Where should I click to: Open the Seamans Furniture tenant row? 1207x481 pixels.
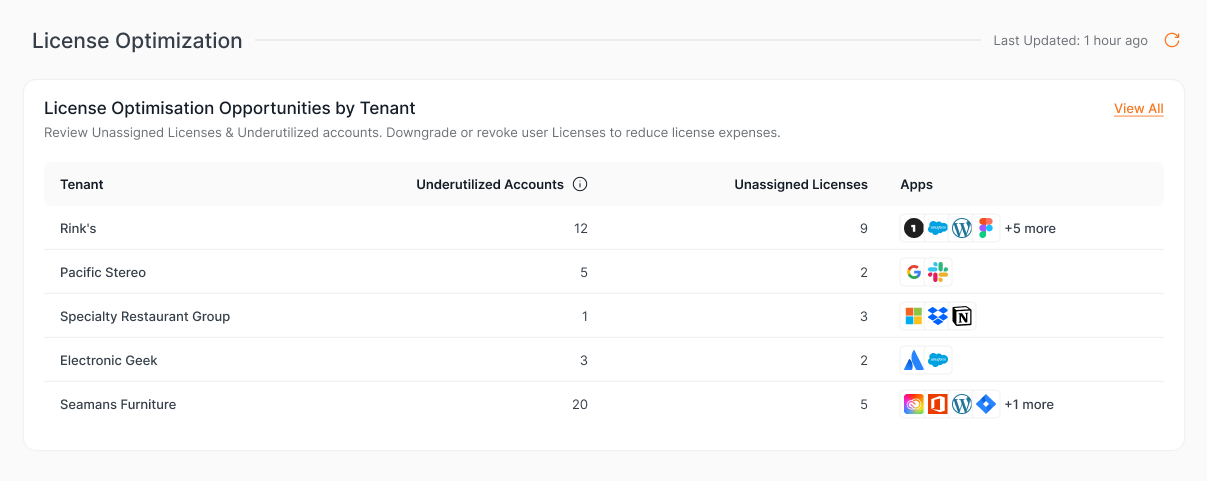pyautogui.click(x=118, y=404)
